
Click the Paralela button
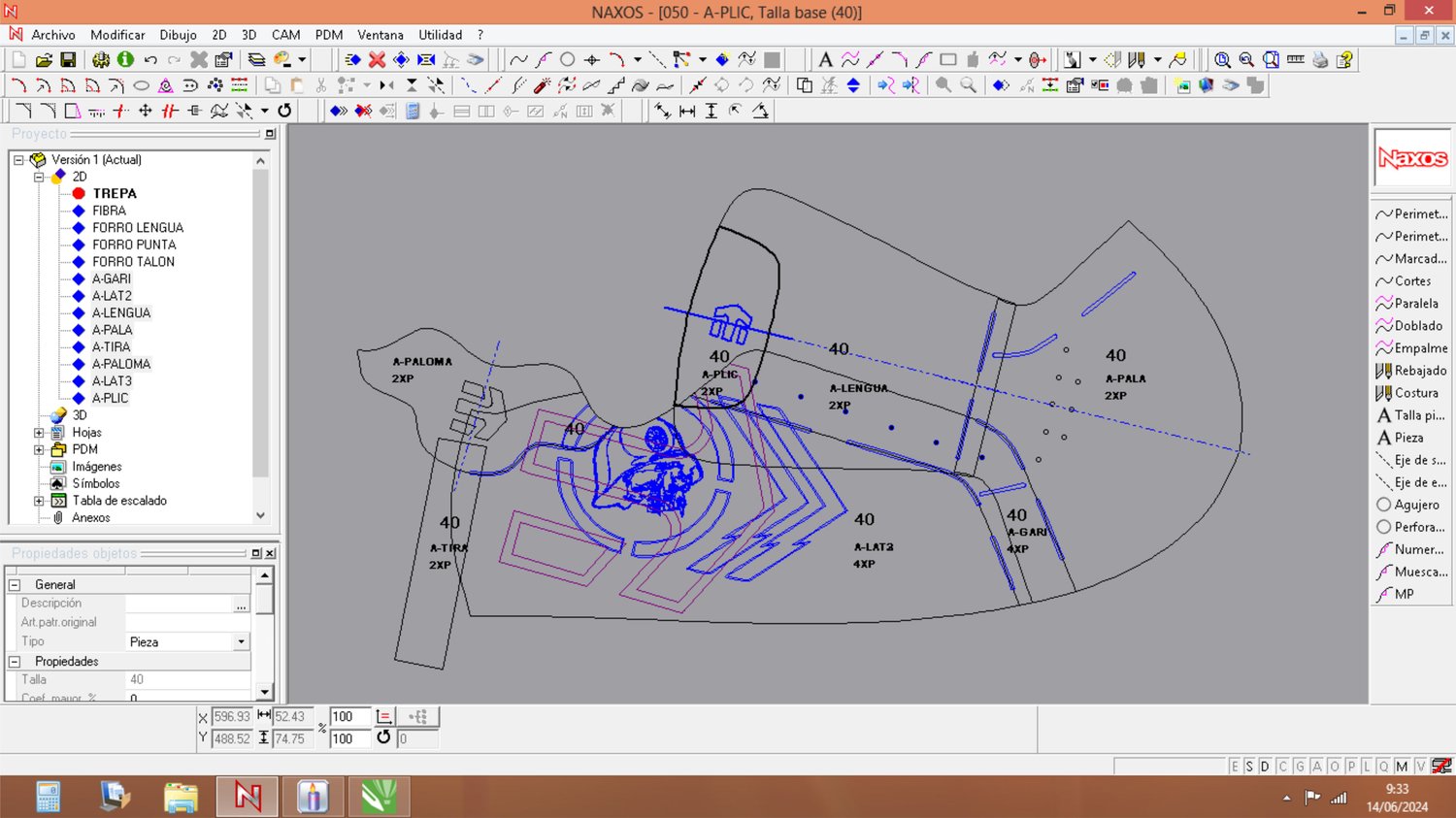[1411, 304]
